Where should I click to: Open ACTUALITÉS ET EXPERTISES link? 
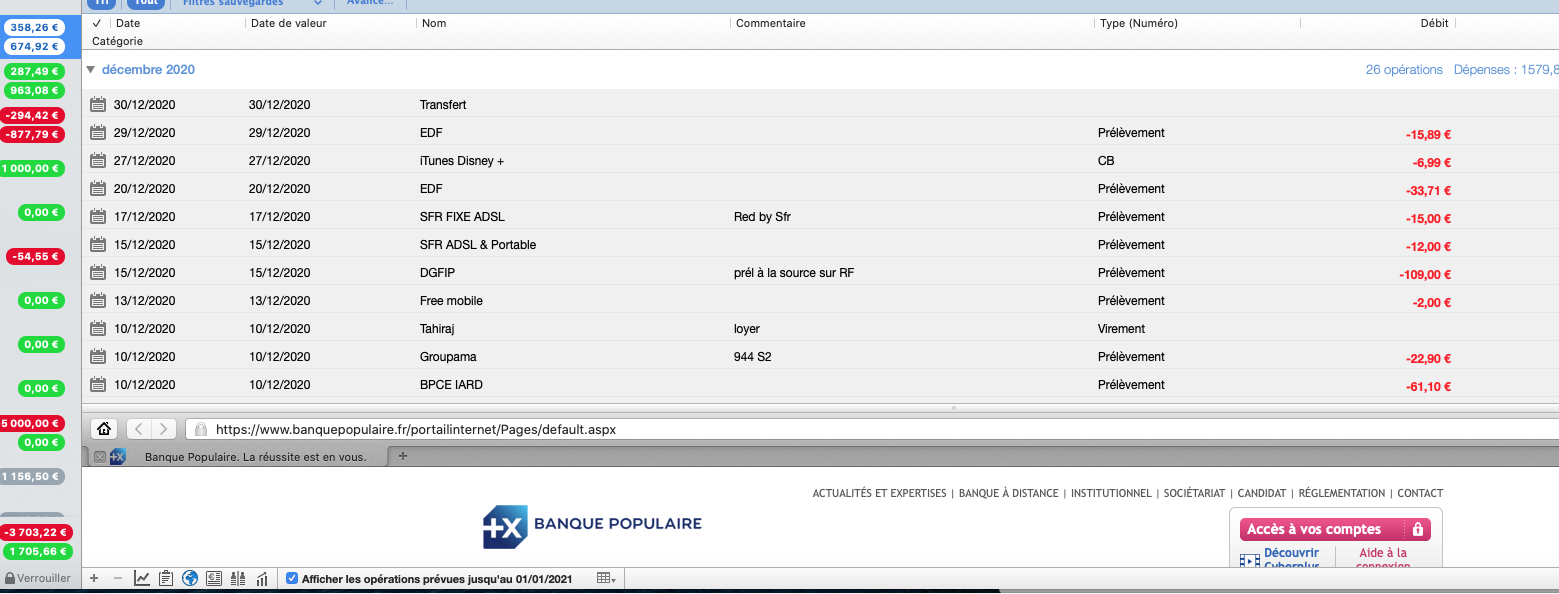[879, 493]
